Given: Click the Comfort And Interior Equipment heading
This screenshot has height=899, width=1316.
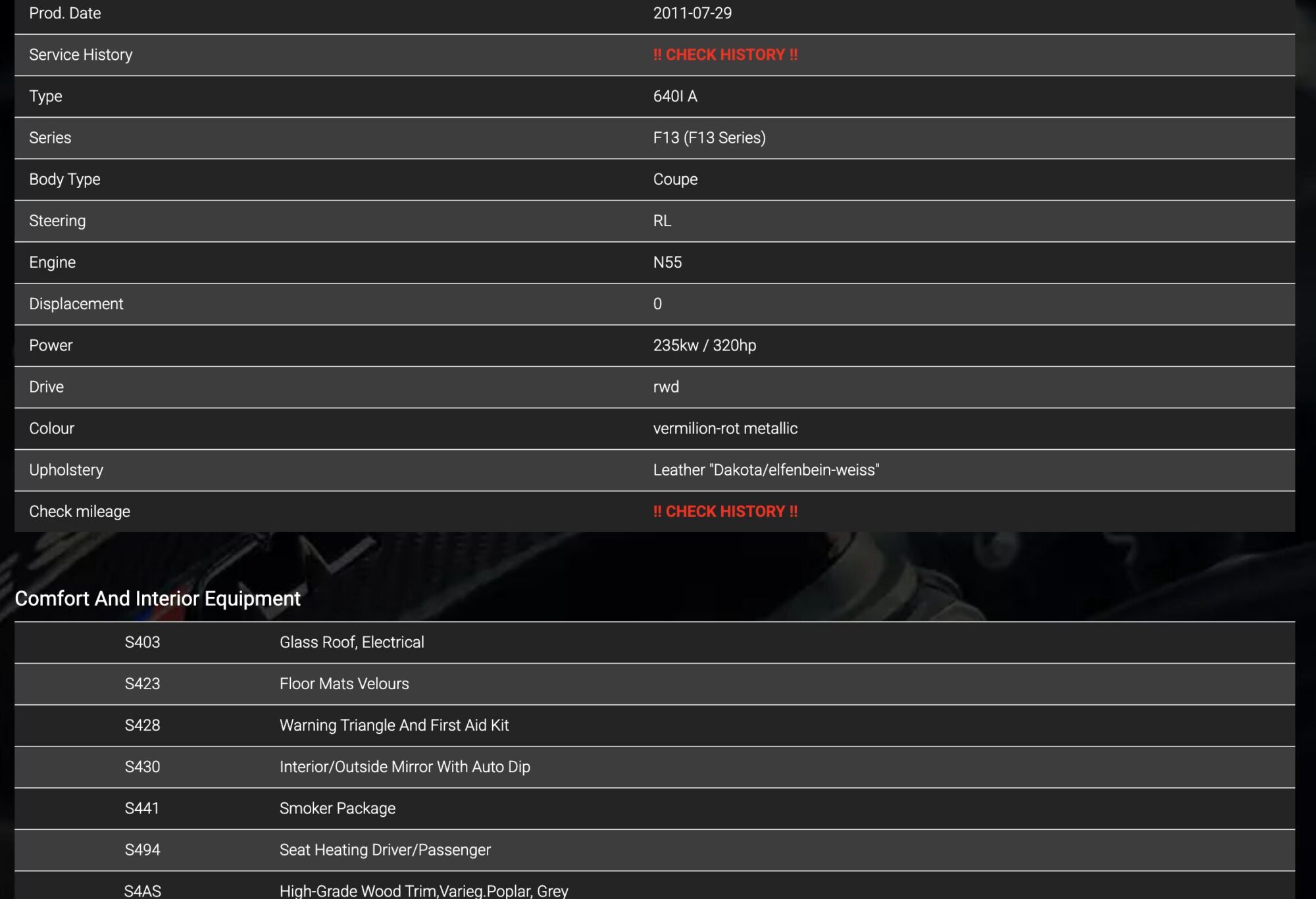Looking at the screenshot, I should 157,598.
